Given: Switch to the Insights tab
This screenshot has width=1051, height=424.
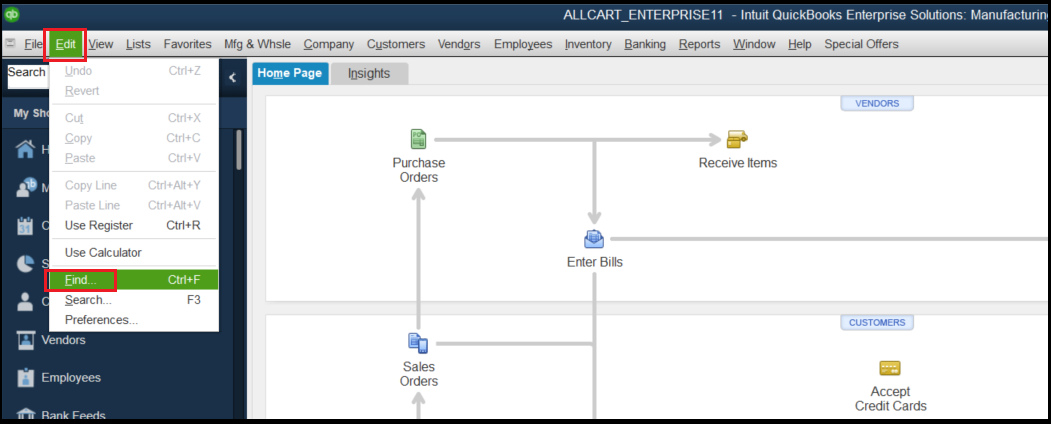Looking at the screenshot, I should click(368, 73).
